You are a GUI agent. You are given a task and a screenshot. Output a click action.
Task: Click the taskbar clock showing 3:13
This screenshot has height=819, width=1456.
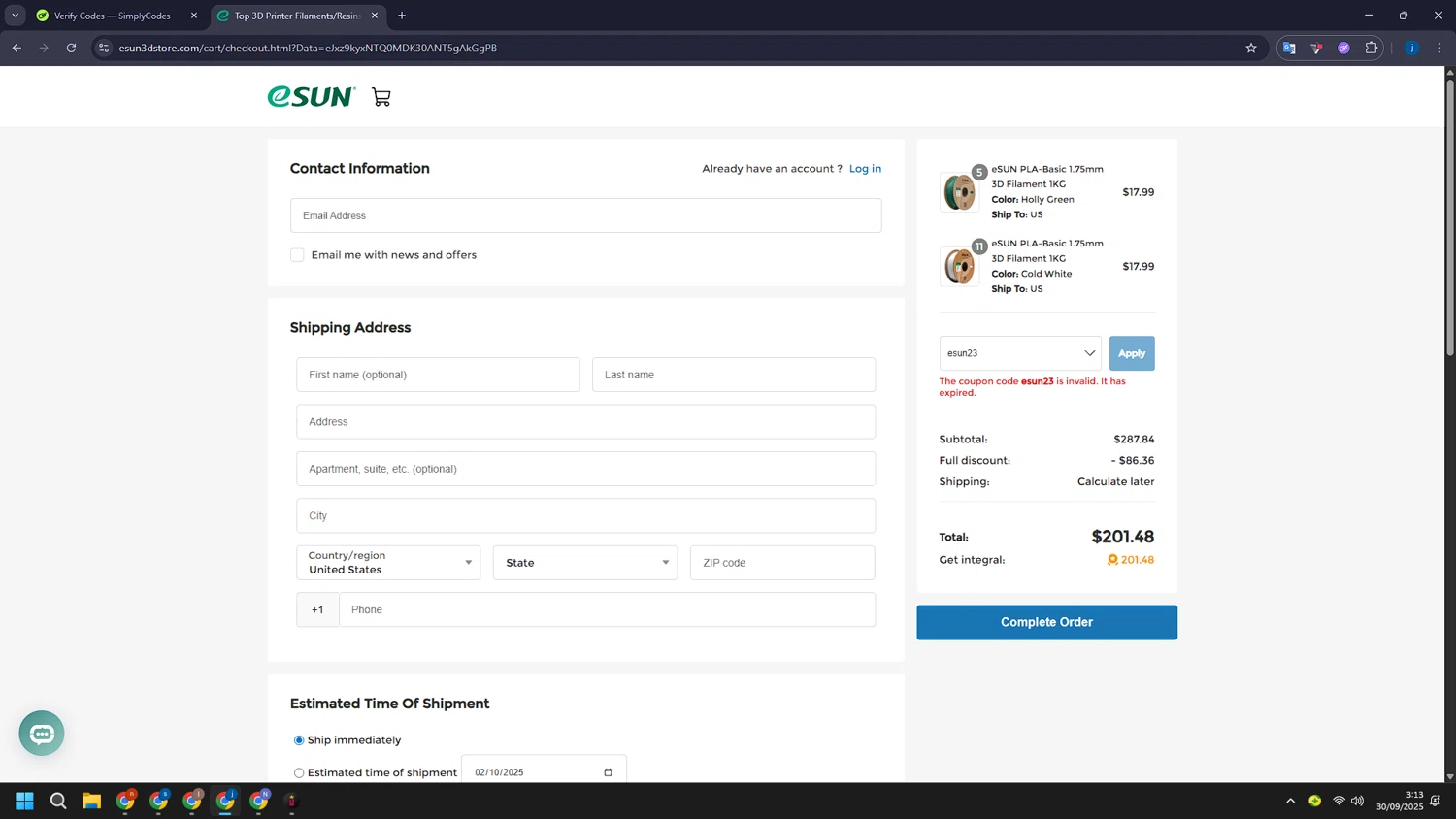1399,801
